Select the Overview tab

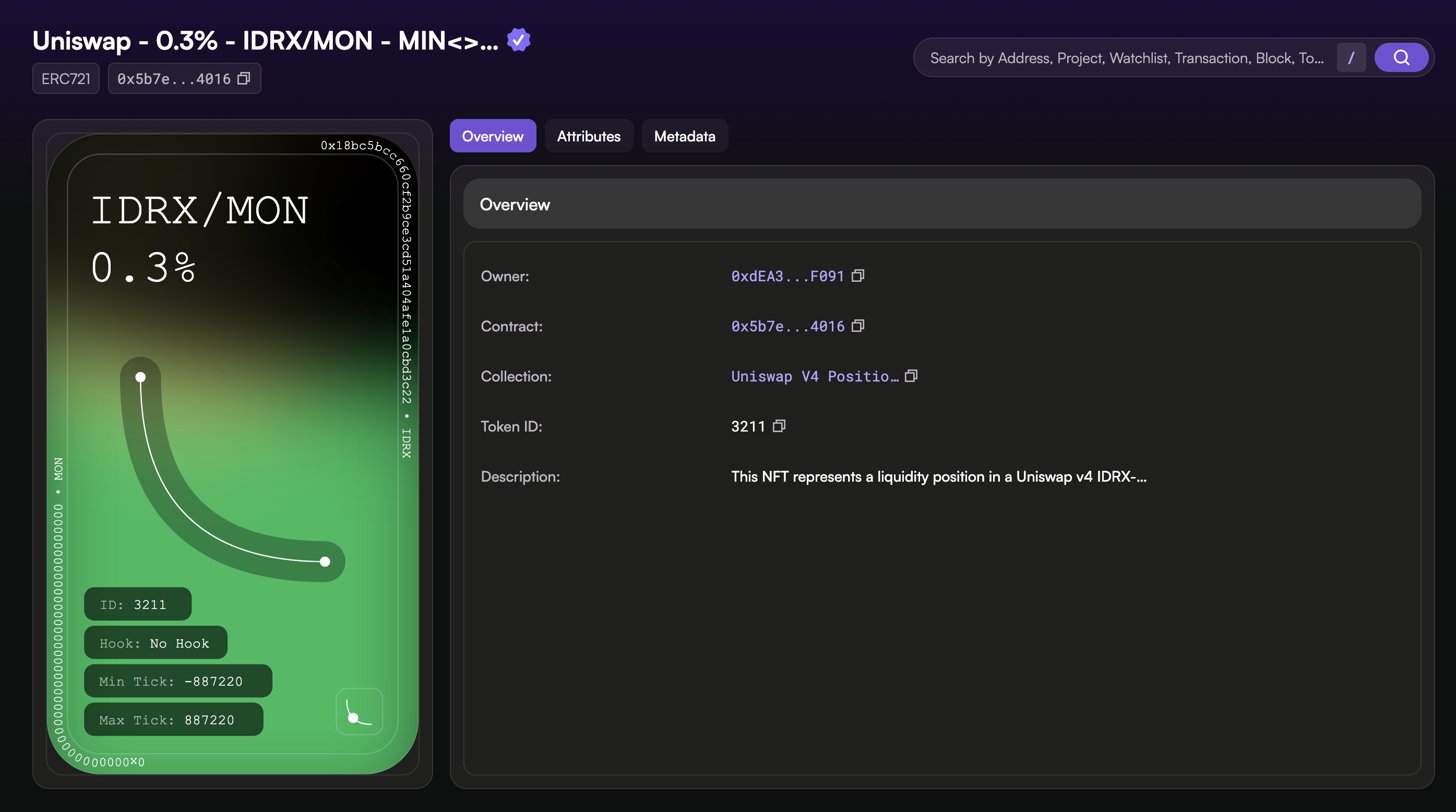pyautogui.click(x=492, y=136)
